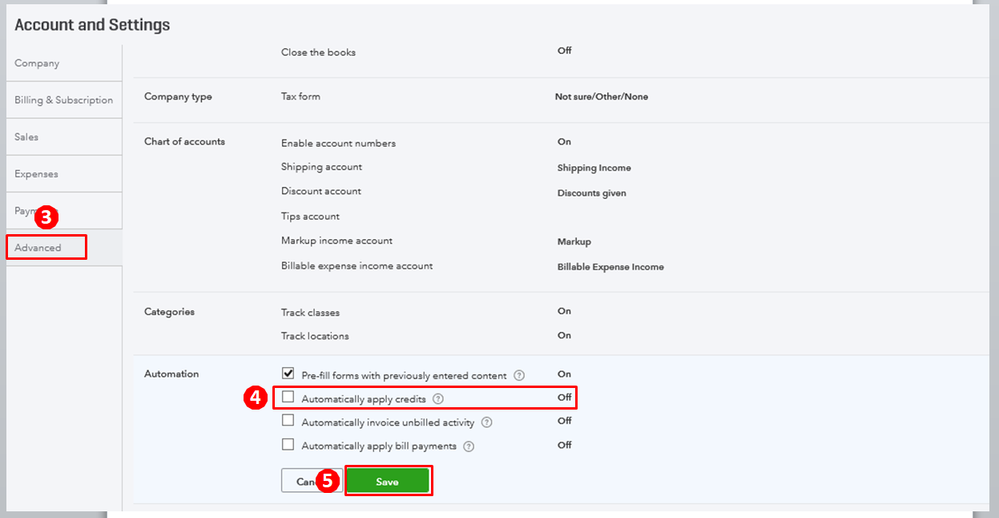Switch to the Company tab
This screenshot has height=518, width=999.
(x=37, y=63)
